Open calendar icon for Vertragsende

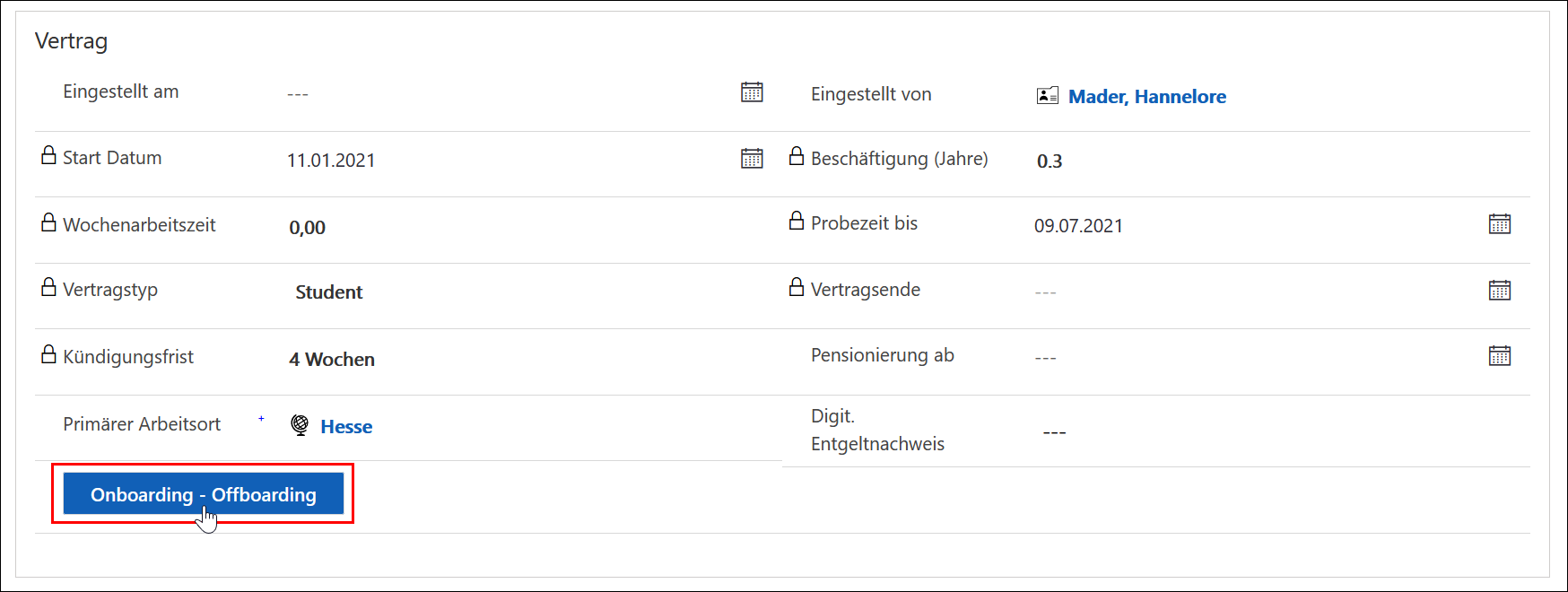click(1500, 291)
